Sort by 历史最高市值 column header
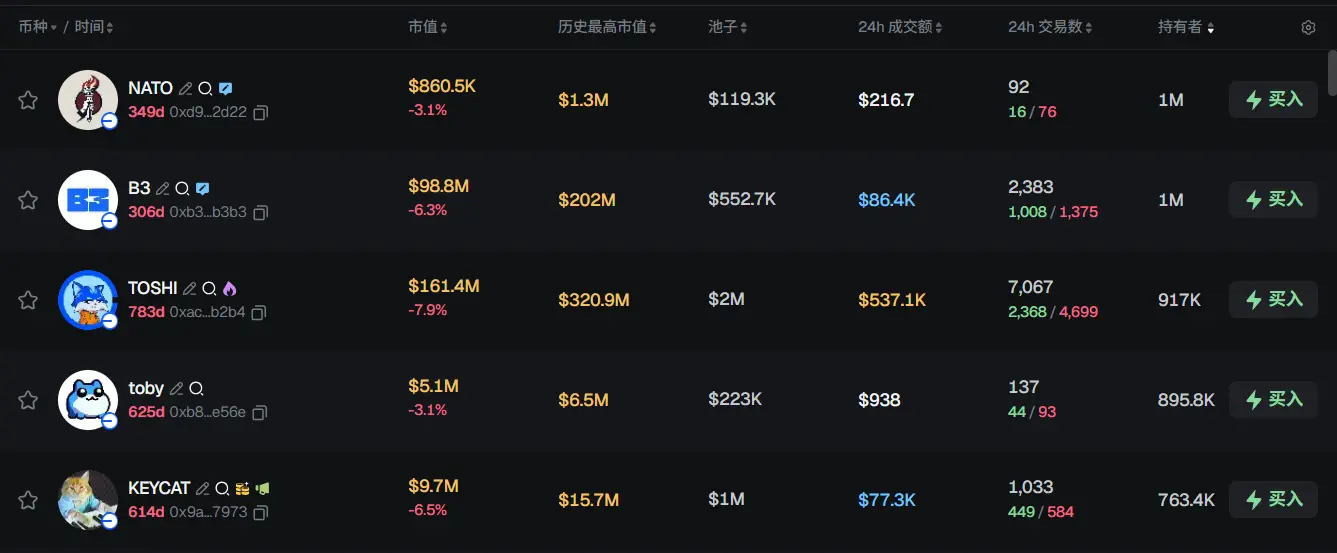1337x553 pixels. point(607,27)
